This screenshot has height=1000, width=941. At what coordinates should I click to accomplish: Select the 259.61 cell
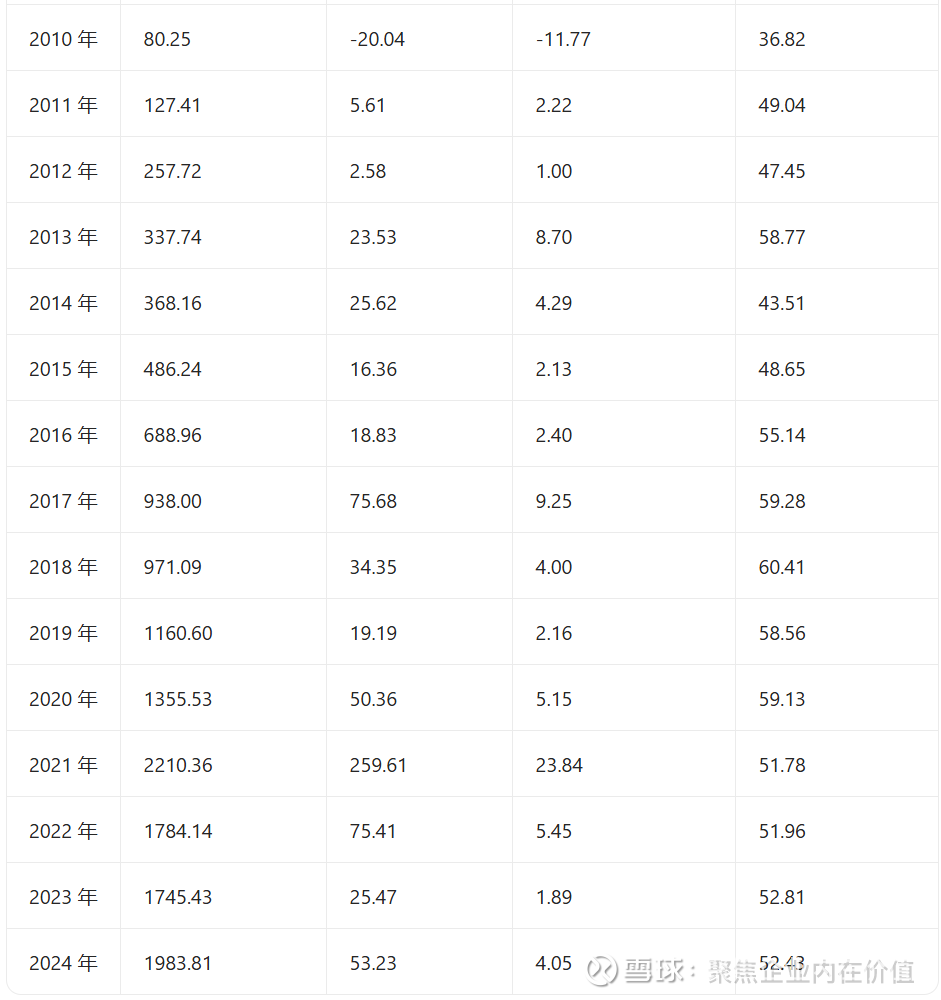point(378,765)
